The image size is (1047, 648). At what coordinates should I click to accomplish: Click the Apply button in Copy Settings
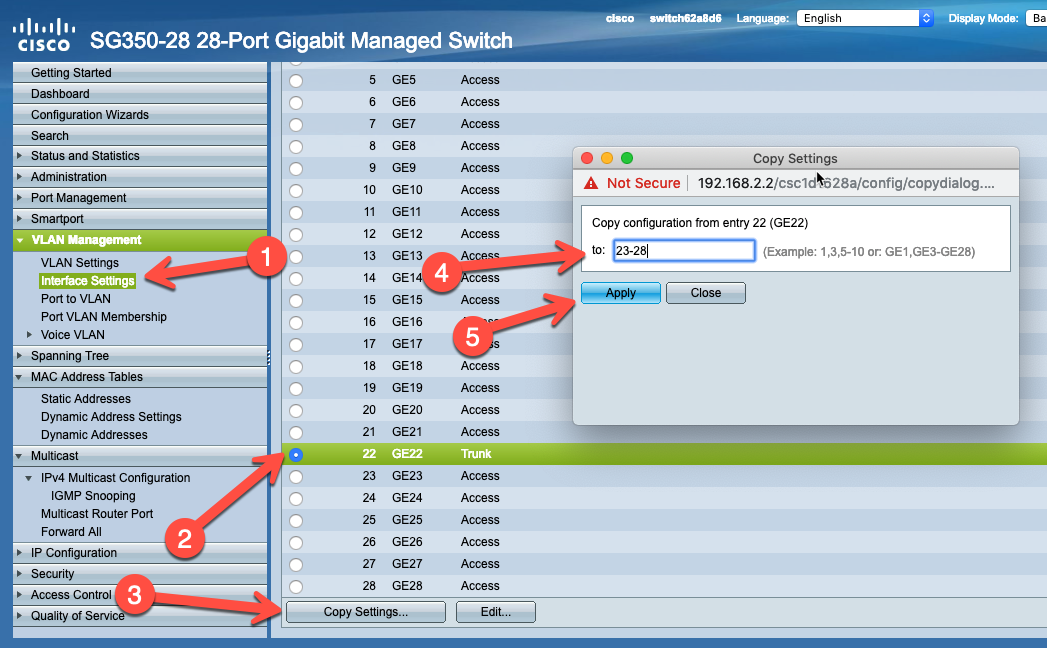tap(620, 293)
